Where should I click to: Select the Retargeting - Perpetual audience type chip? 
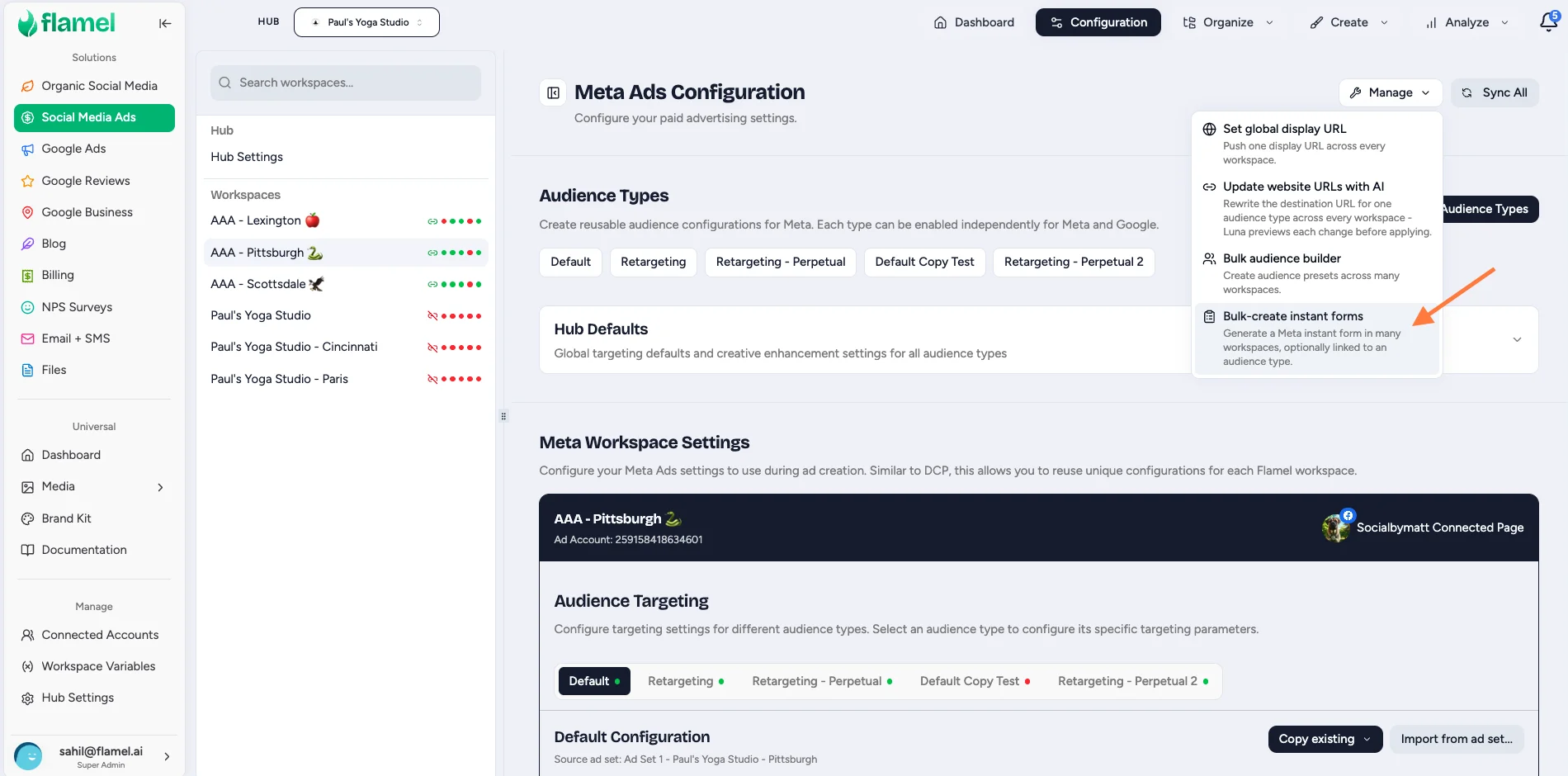pos(781,262)
